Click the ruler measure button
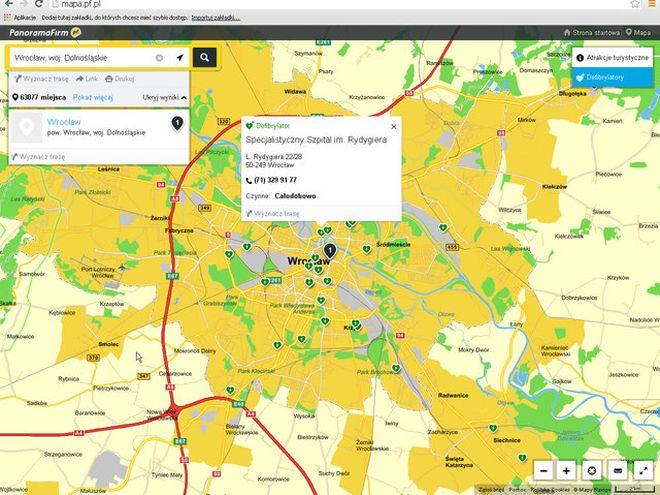This screenshot has height=495, width=660. 617,471
